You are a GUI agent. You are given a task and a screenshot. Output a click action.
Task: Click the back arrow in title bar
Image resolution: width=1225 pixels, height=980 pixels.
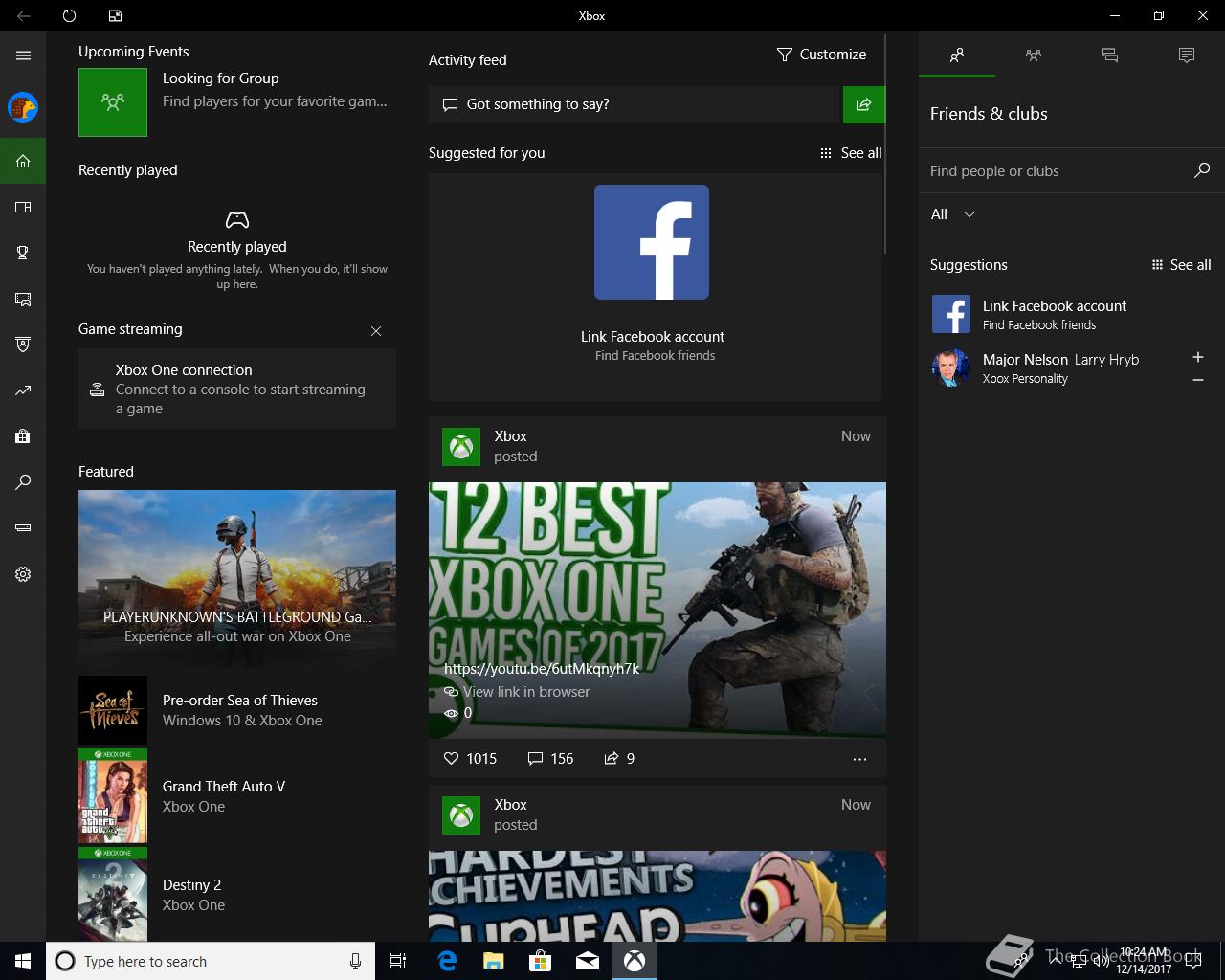tap(23, 15)
